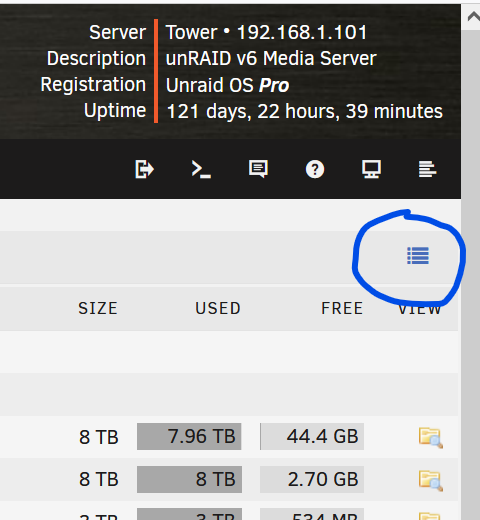480x520 pixels.
Task: Click the VIEW column header
Action: (420, 309)
